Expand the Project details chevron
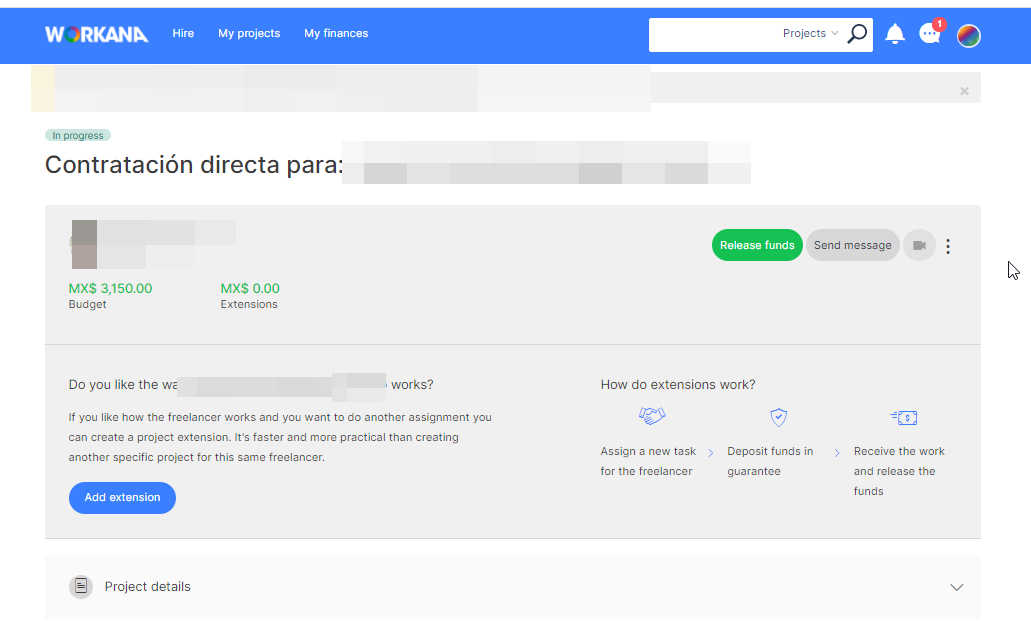The image size is (1031, 635). click(956, 587)
